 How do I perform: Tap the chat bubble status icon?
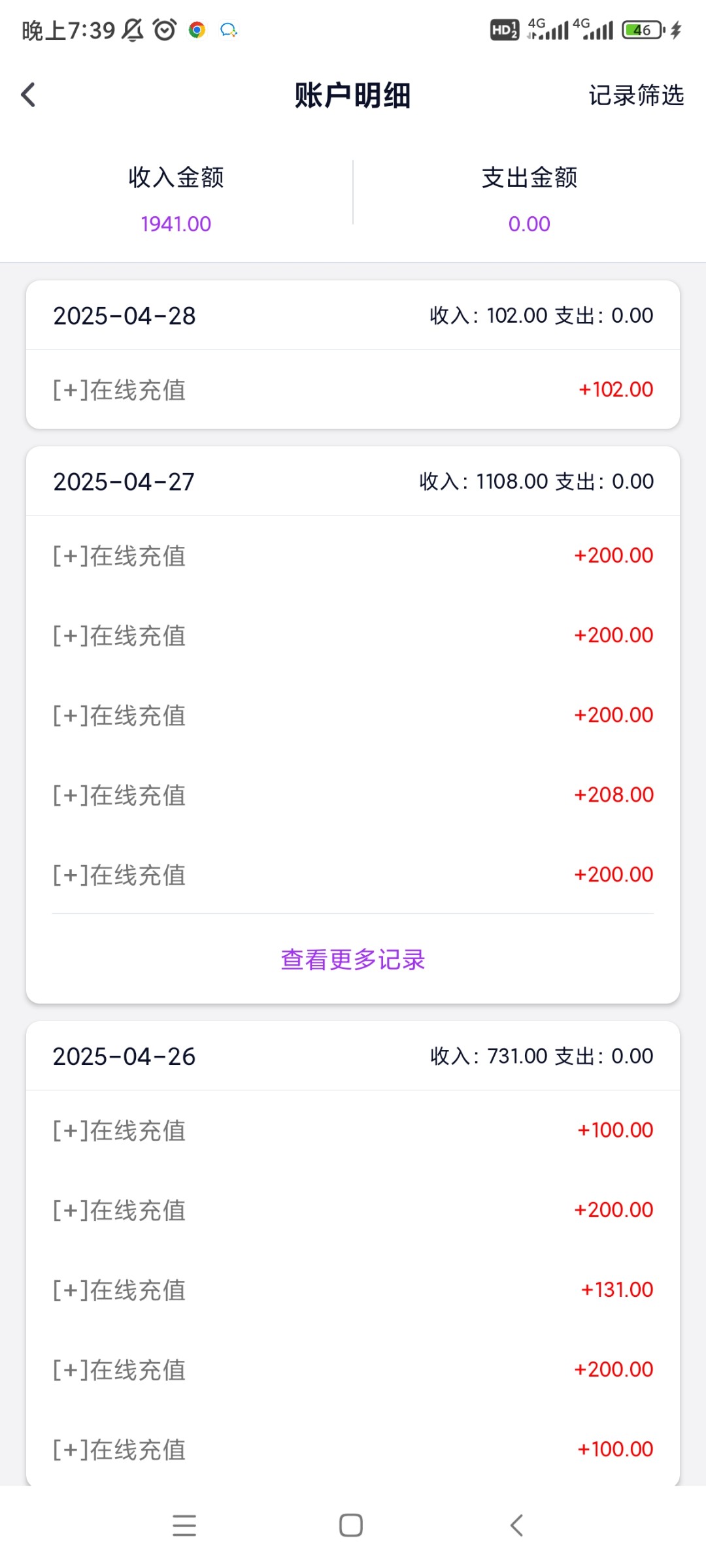[228, 30]
